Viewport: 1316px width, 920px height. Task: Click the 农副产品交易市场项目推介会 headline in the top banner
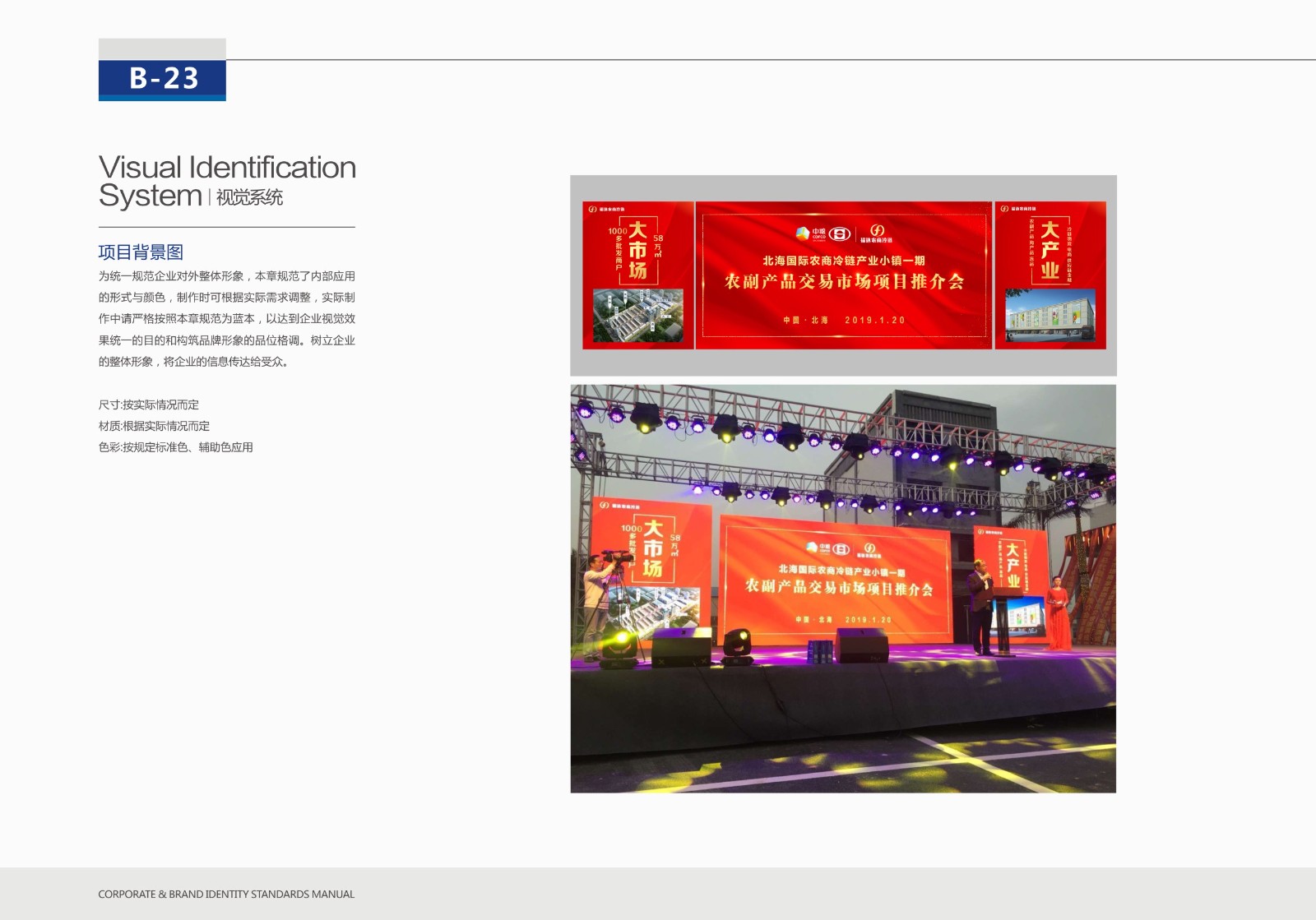click(844, 282)
